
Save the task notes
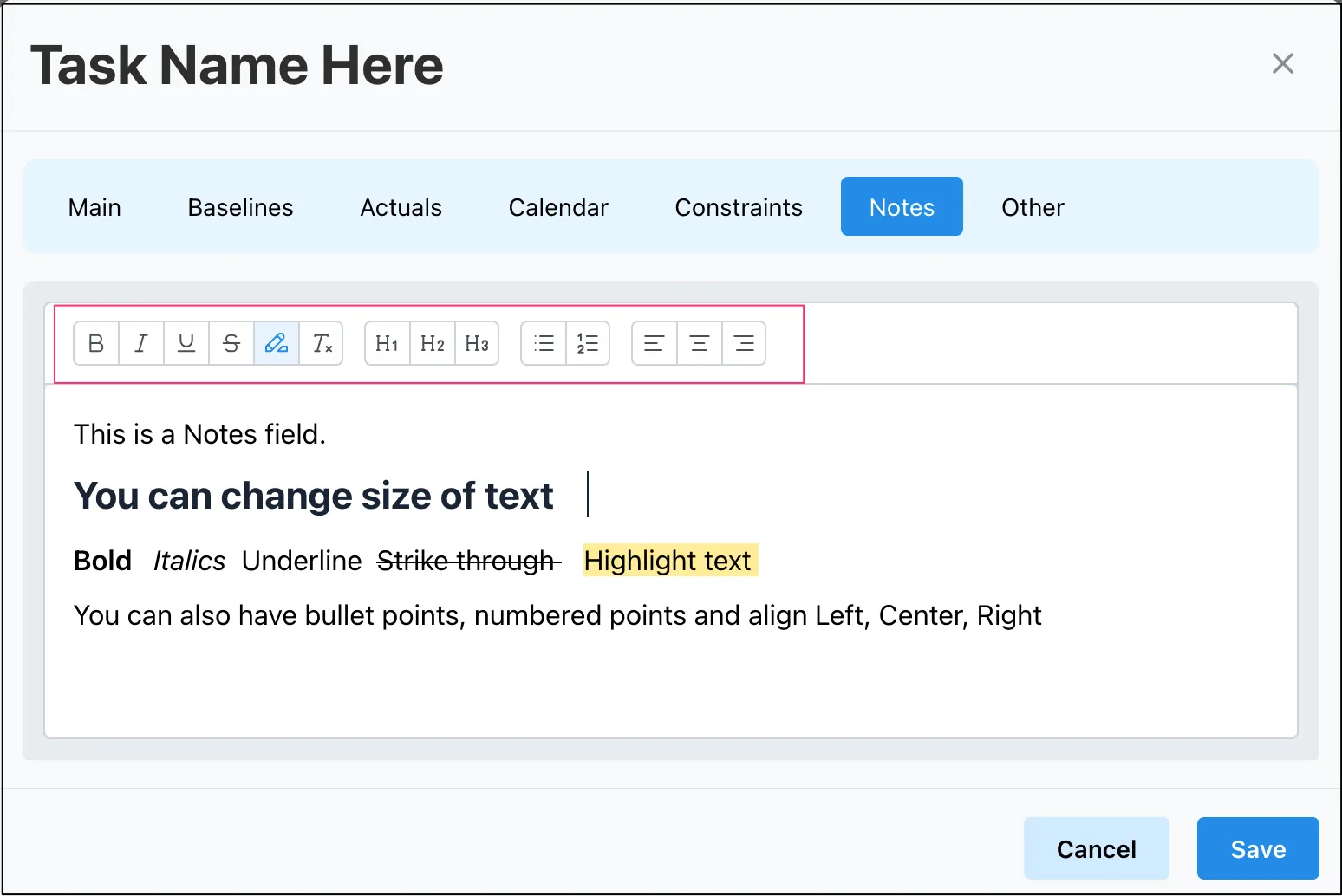(1258, 848)
